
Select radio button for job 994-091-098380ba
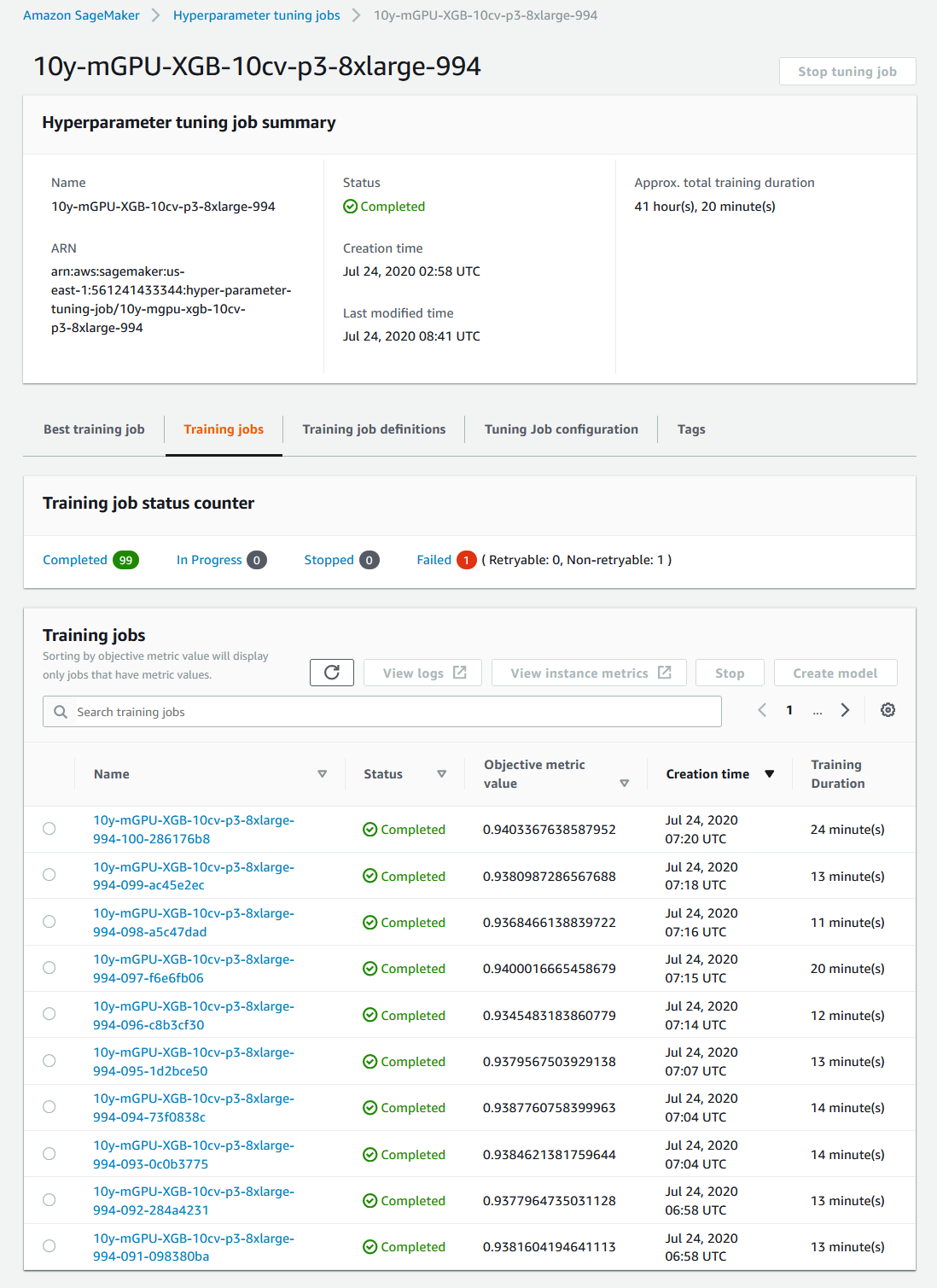coord(49,1246)
